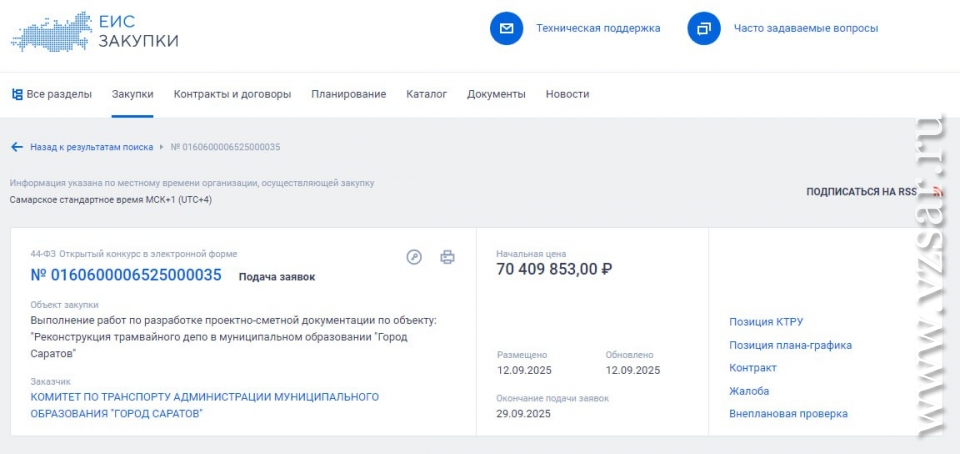Click the digital signature key icon
The height and width of the screenshot is (454, 960).
414,257
